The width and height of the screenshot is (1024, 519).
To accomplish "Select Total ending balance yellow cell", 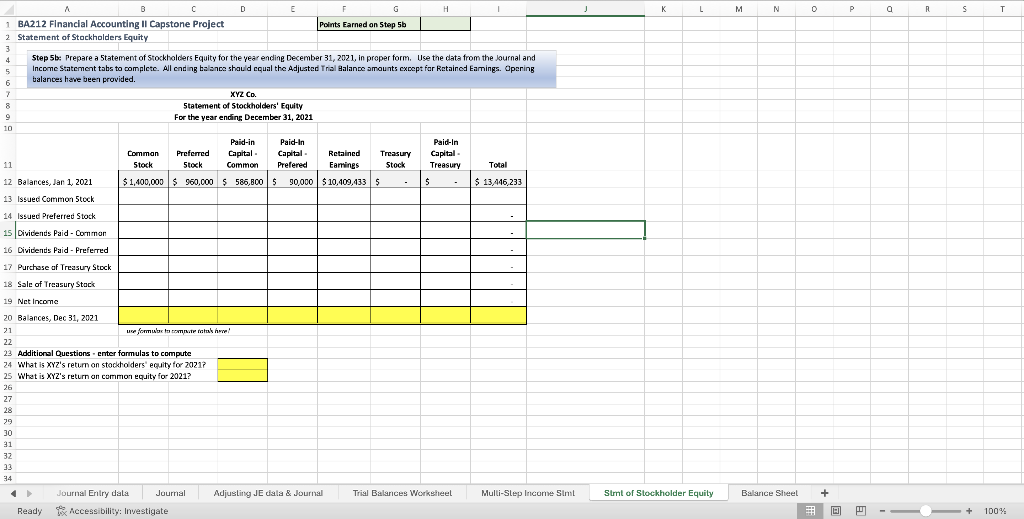I will pos(498,316).
